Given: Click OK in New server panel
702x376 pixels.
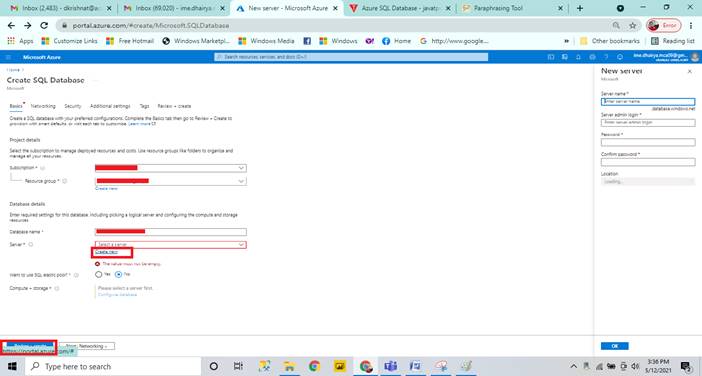Looking at the screenshot, I should pos(615,346).
